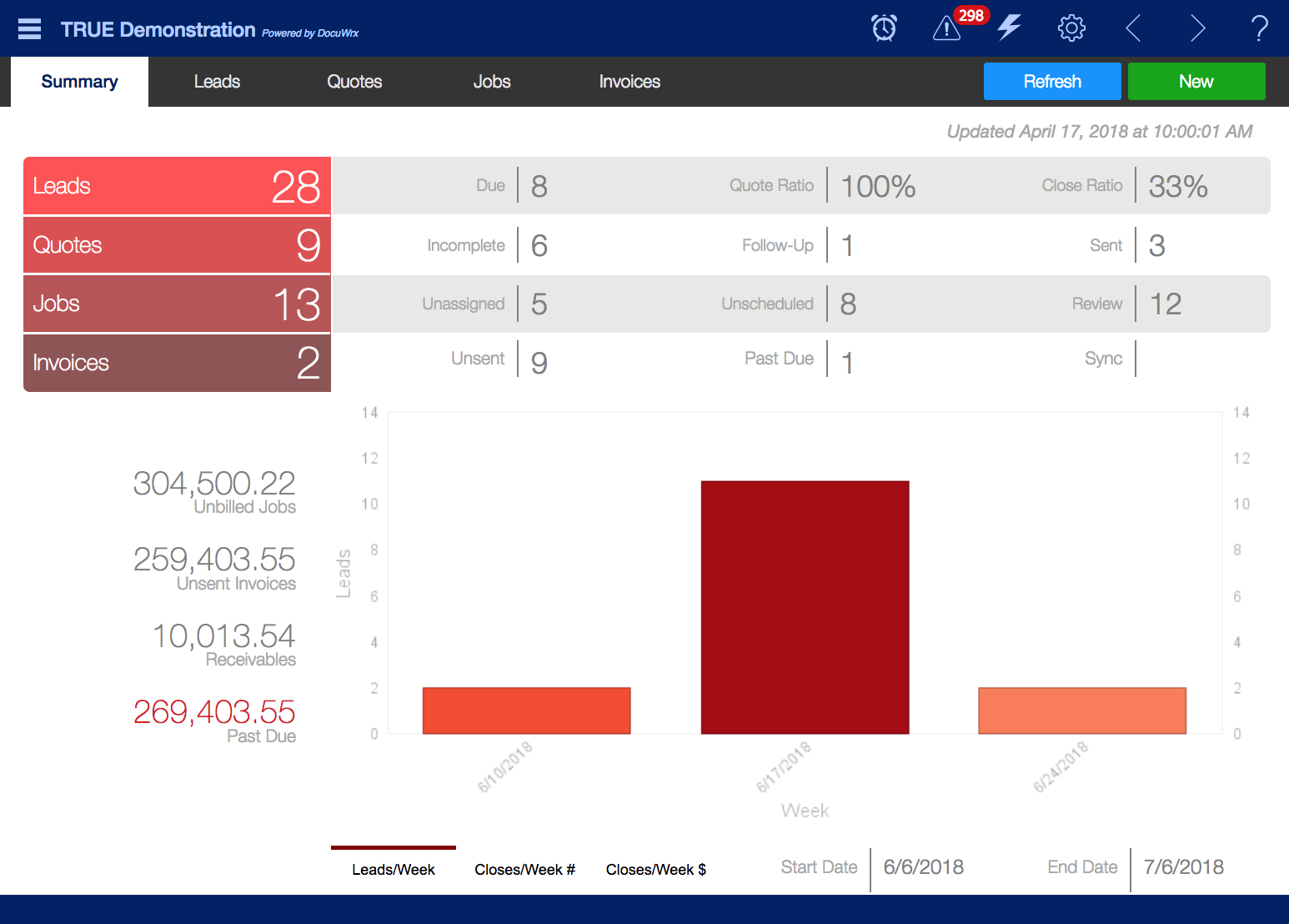Edit the Start Date field 6/6/2018

pos(923,867)
